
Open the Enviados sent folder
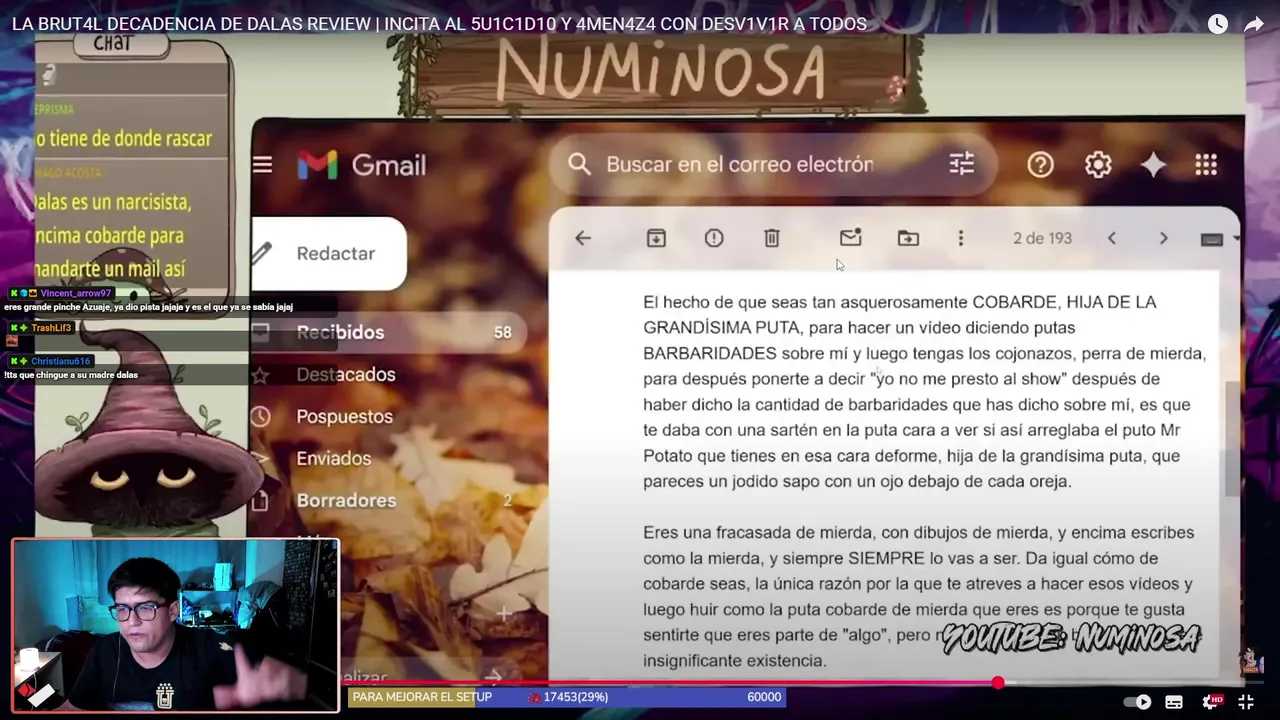click(333, 458)
